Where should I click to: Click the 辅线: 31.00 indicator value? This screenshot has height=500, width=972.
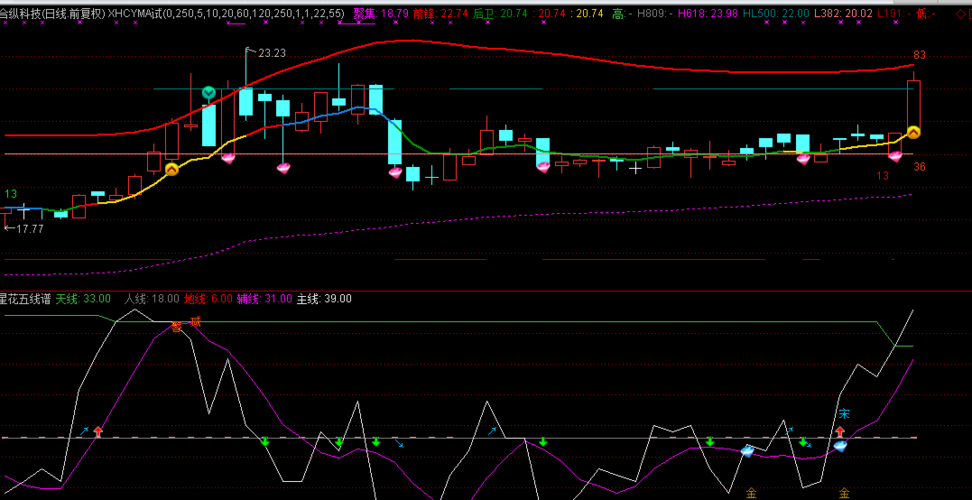[264, 299]
